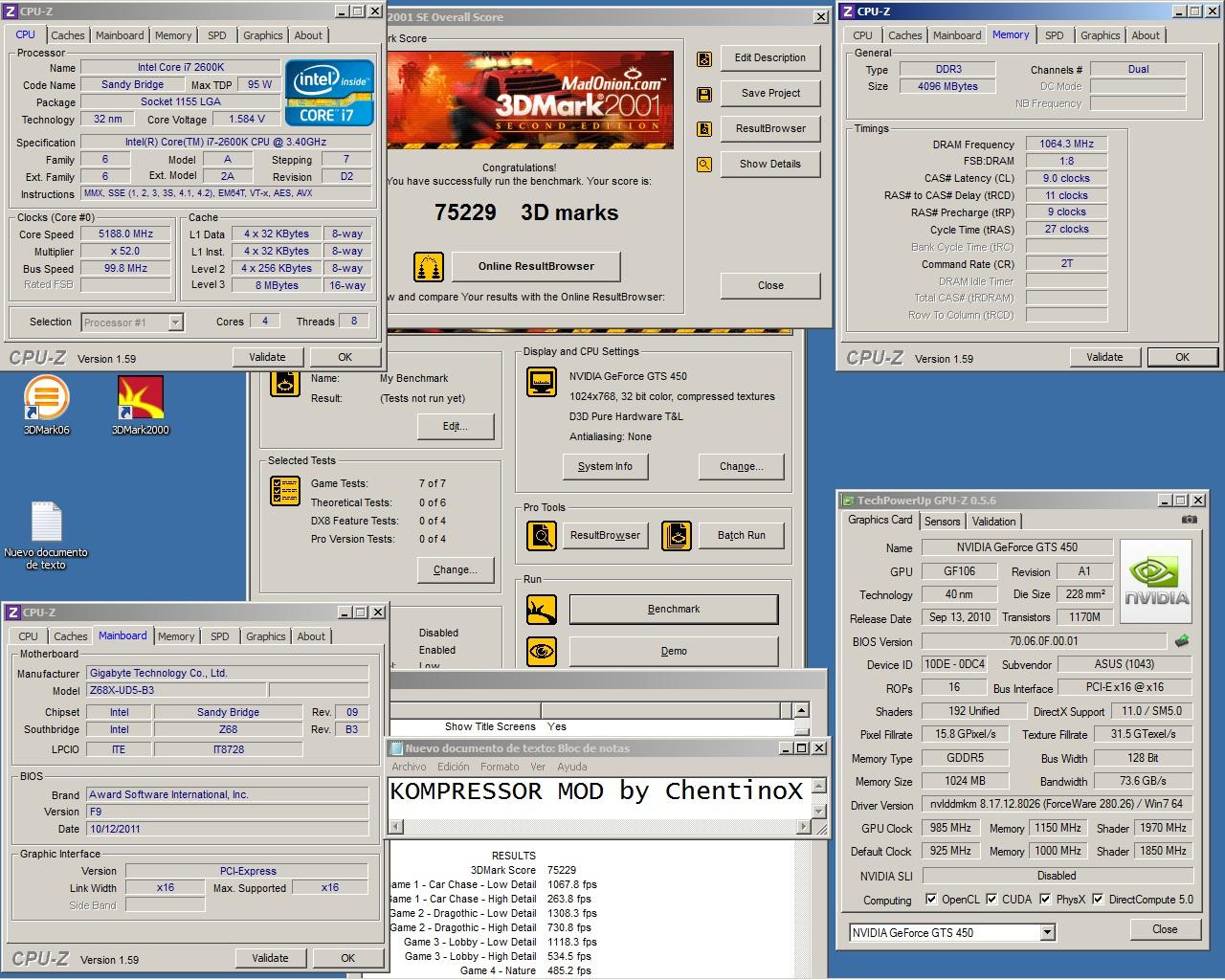Switch to SPD tab in top-right CPU-Z window
The image size is (1225, 980).
click(1054, 35)
